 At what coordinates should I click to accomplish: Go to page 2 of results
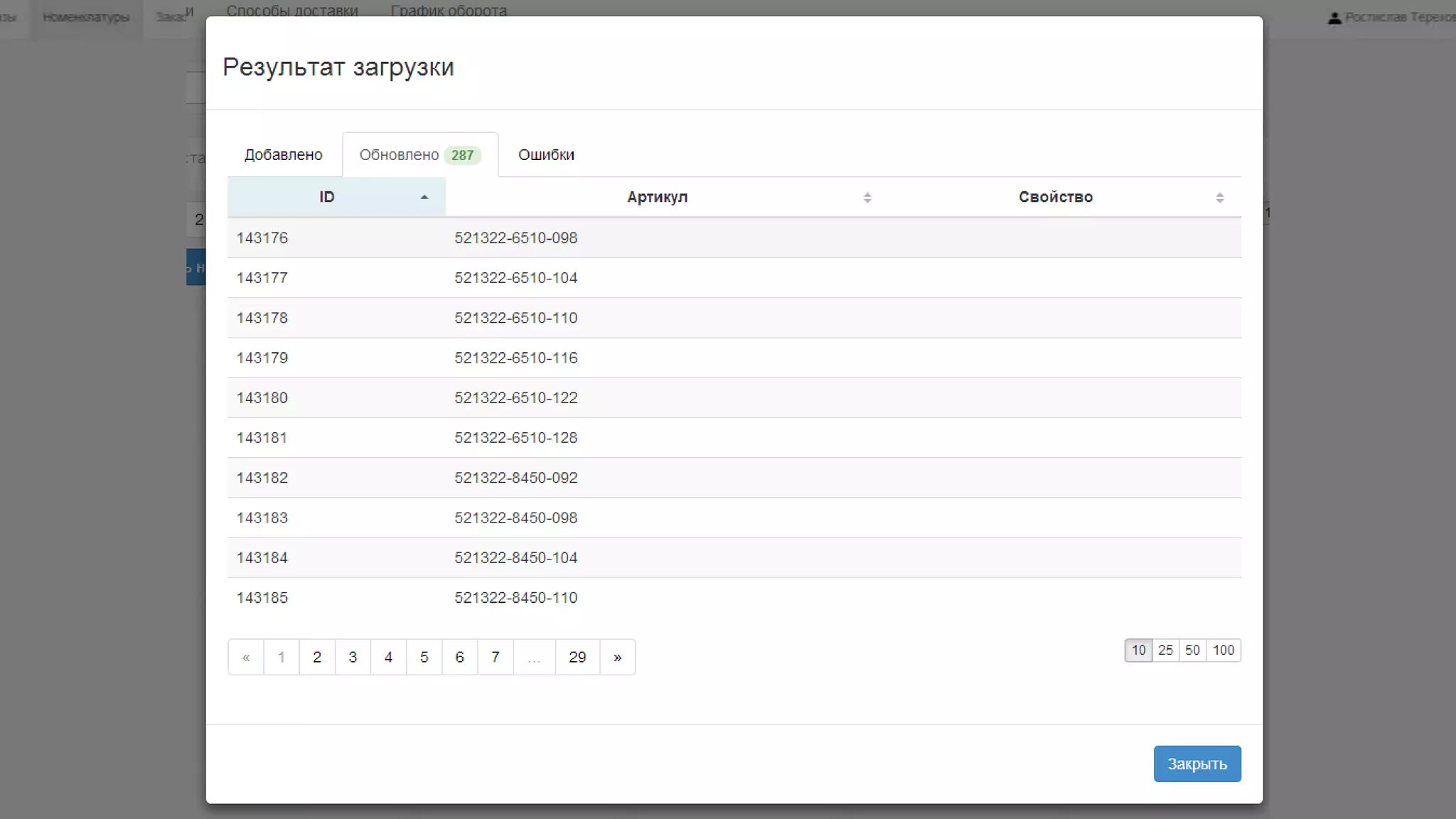tap(317, 657)
